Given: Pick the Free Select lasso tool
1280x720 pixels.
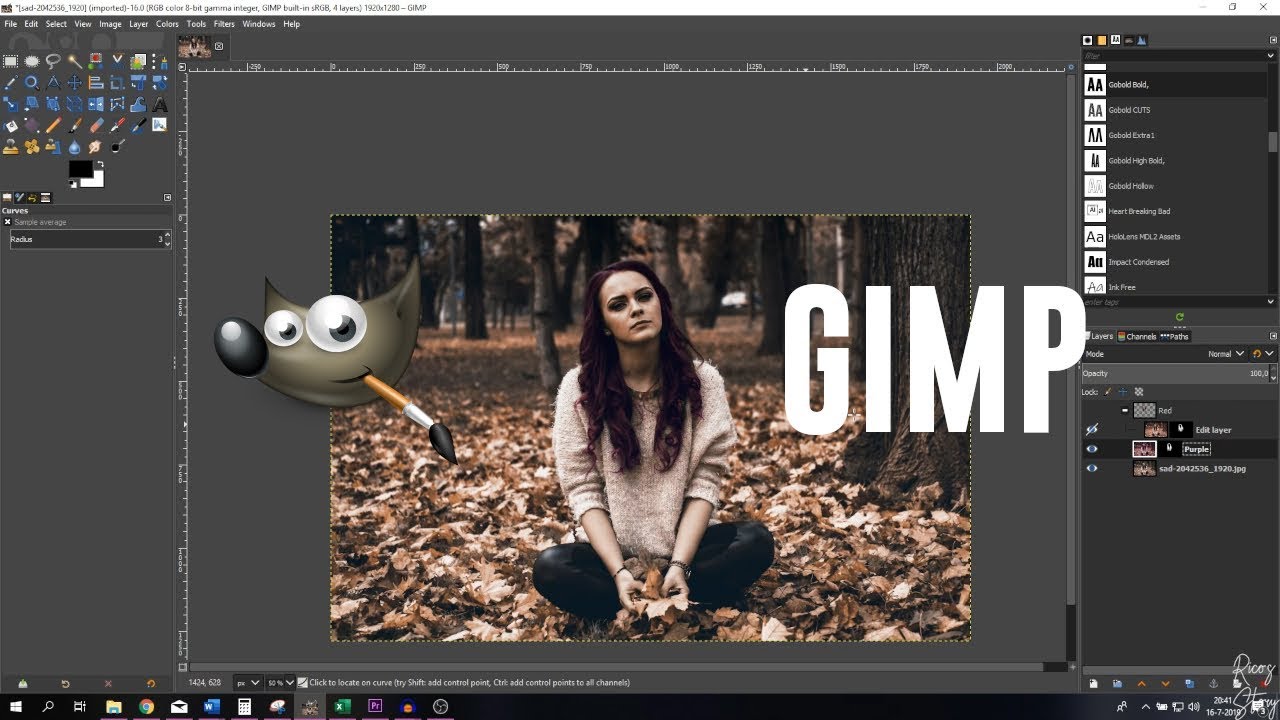Looking at the screenshot, I should 54,62.
